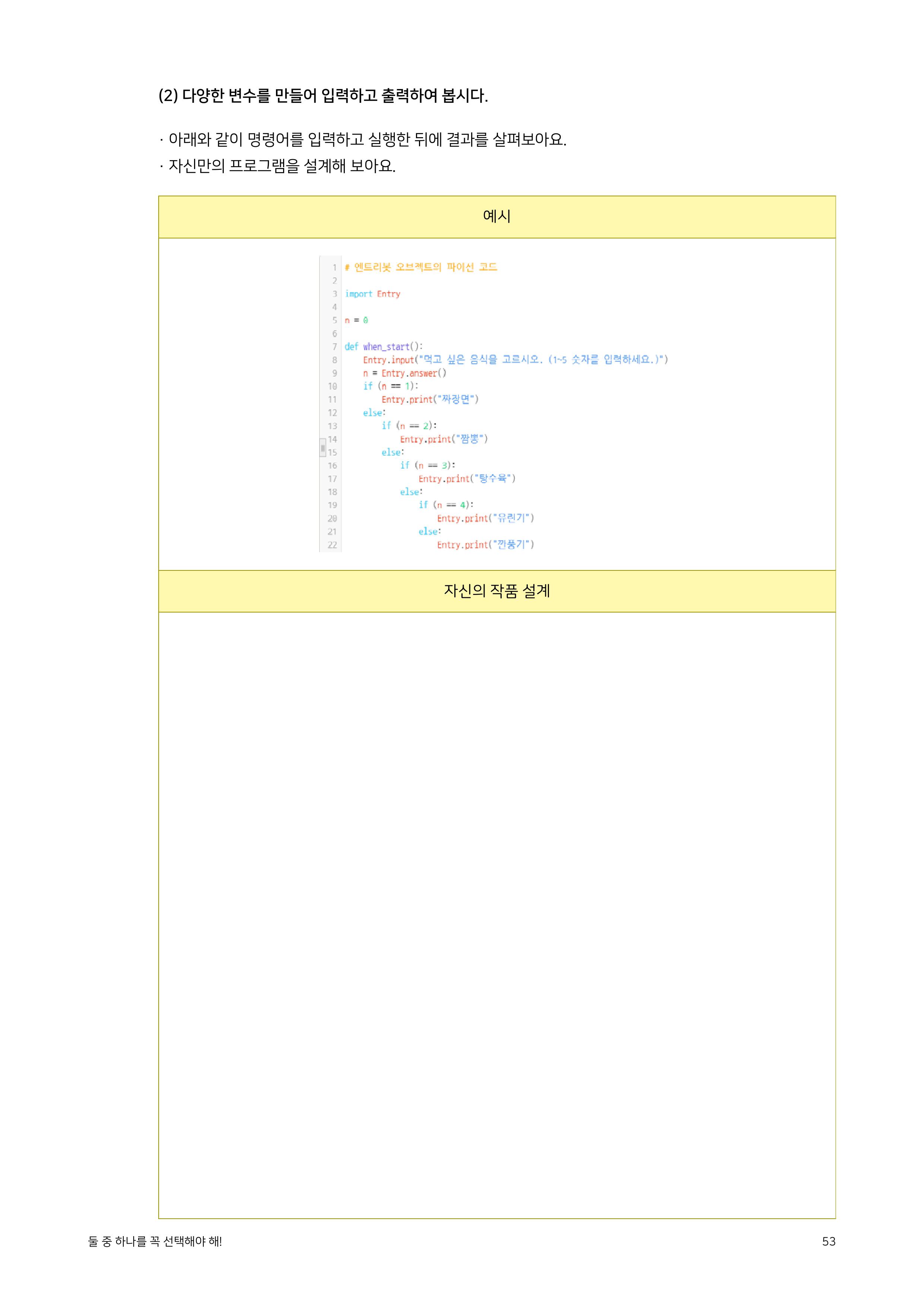
Task: Click the '자신의 작품 설계' header cell
Action: (x=496, y=591)
